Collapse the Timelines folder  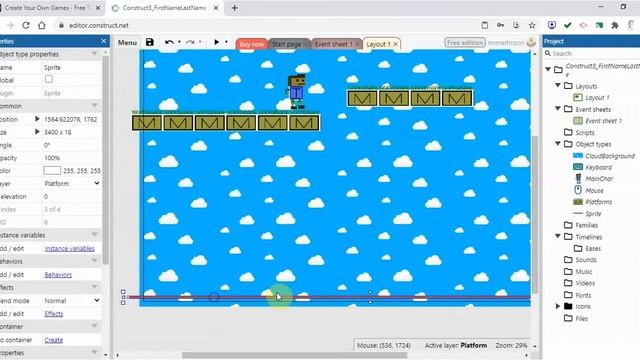558,236
